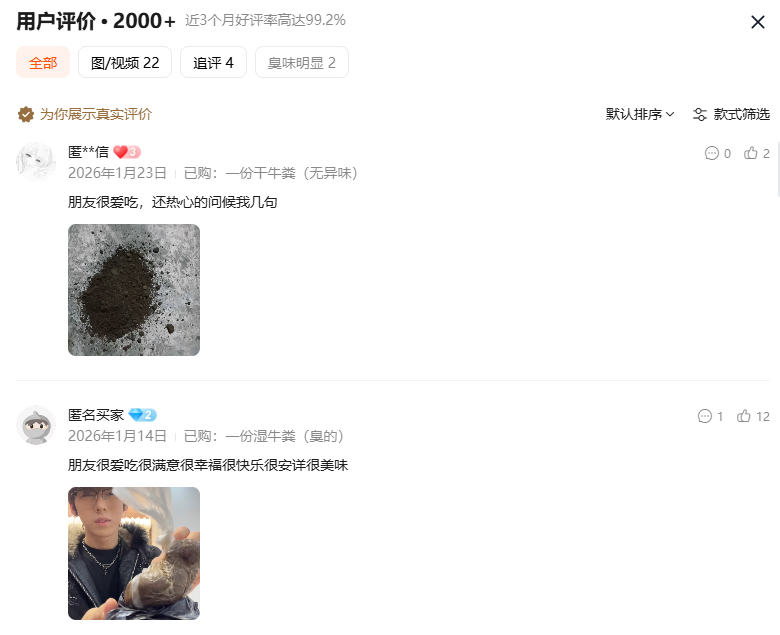View the dry cow dung review photo
Screen dimensions: 780x635
(x=134, y=290)
